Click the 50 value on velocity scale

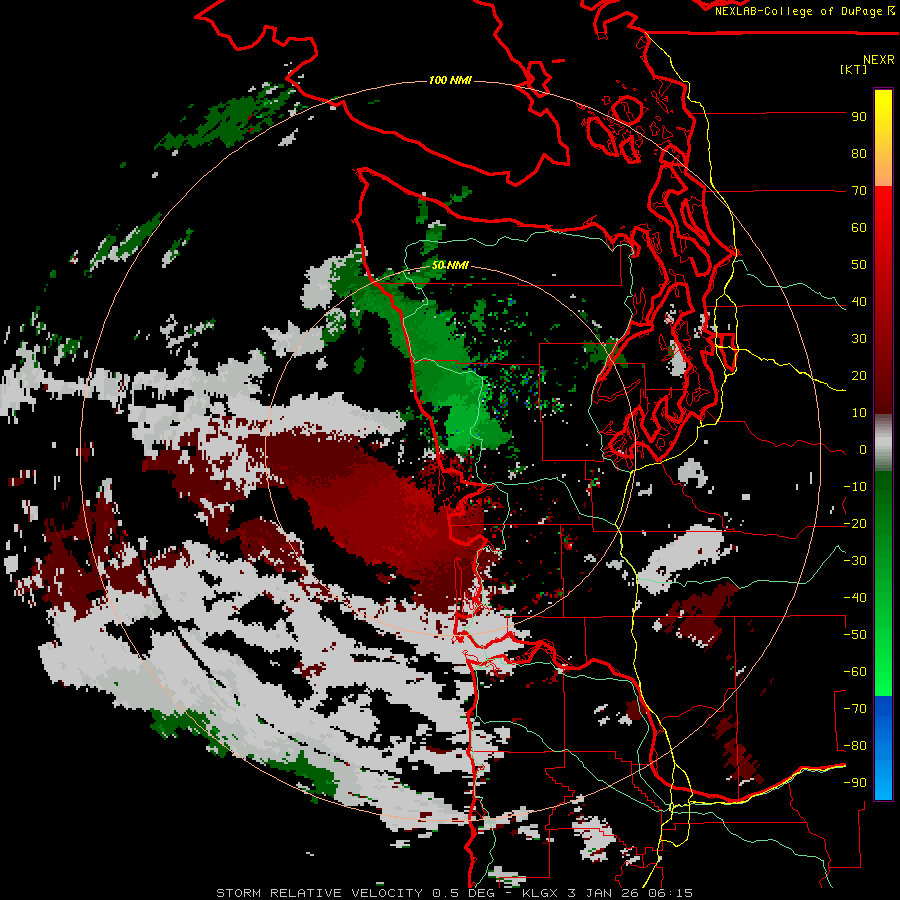[x=859, y=265]
